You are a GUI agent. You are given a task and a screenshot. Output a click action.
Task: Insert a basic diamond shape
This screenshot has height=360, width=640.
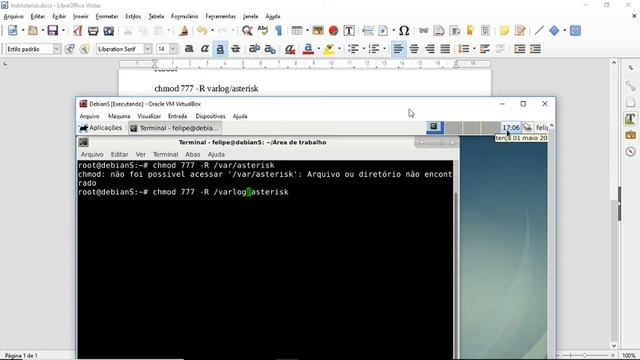[x=554, y=31]
